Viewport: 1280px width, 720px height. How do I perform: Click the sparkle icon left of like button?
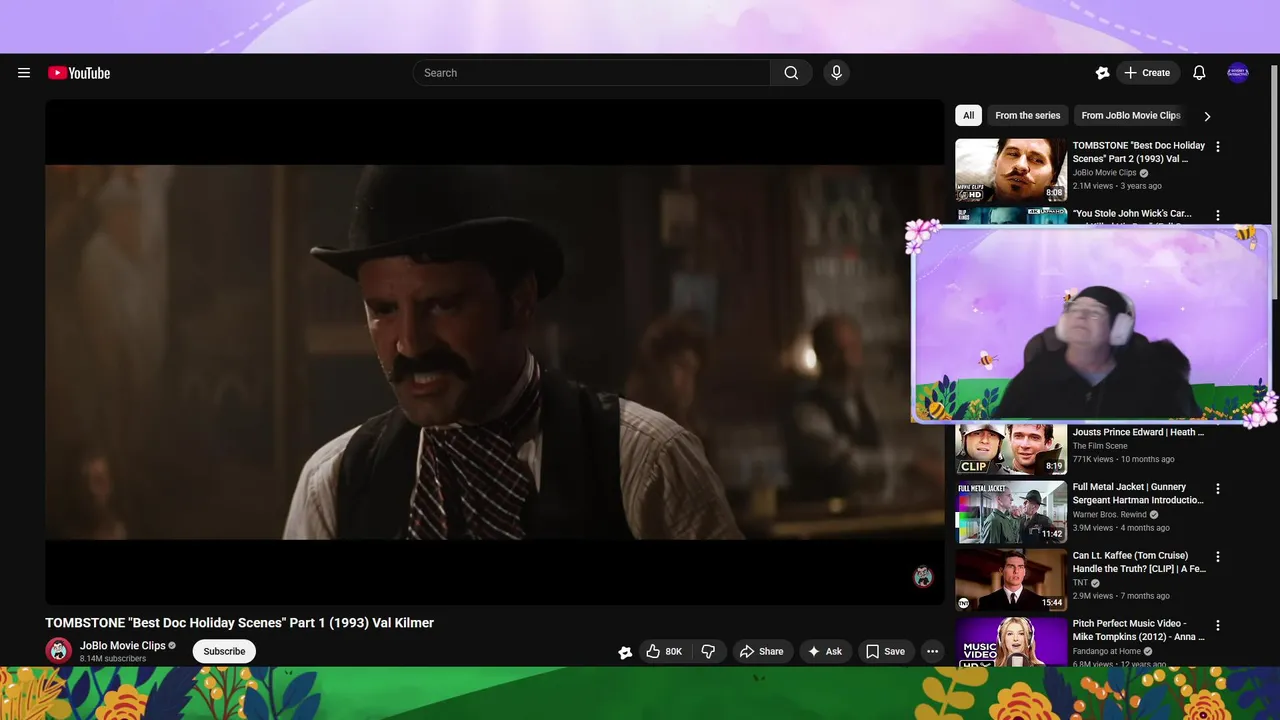625,652
